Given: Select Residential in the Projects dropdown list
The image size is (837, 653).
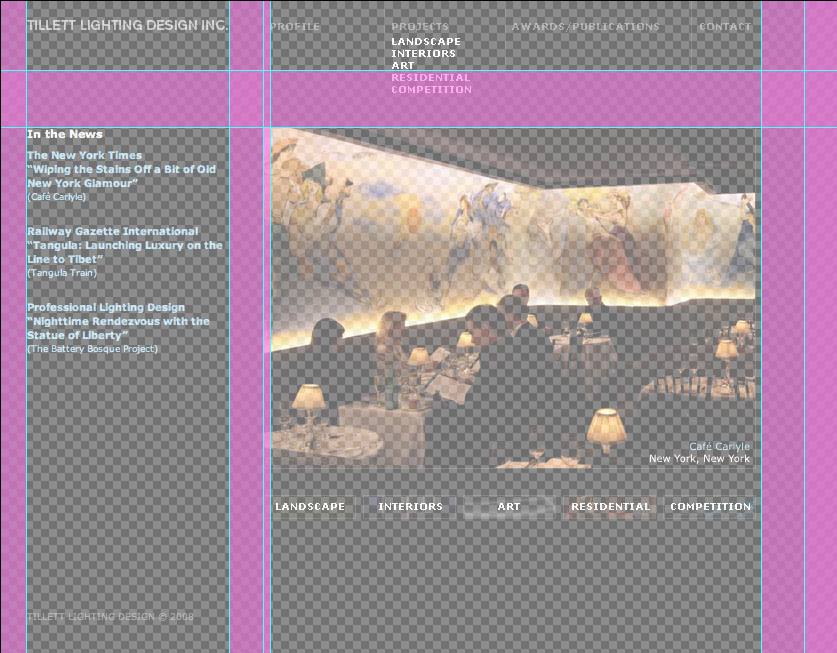Looking at the screenshot, I should [x=430, y=77].
